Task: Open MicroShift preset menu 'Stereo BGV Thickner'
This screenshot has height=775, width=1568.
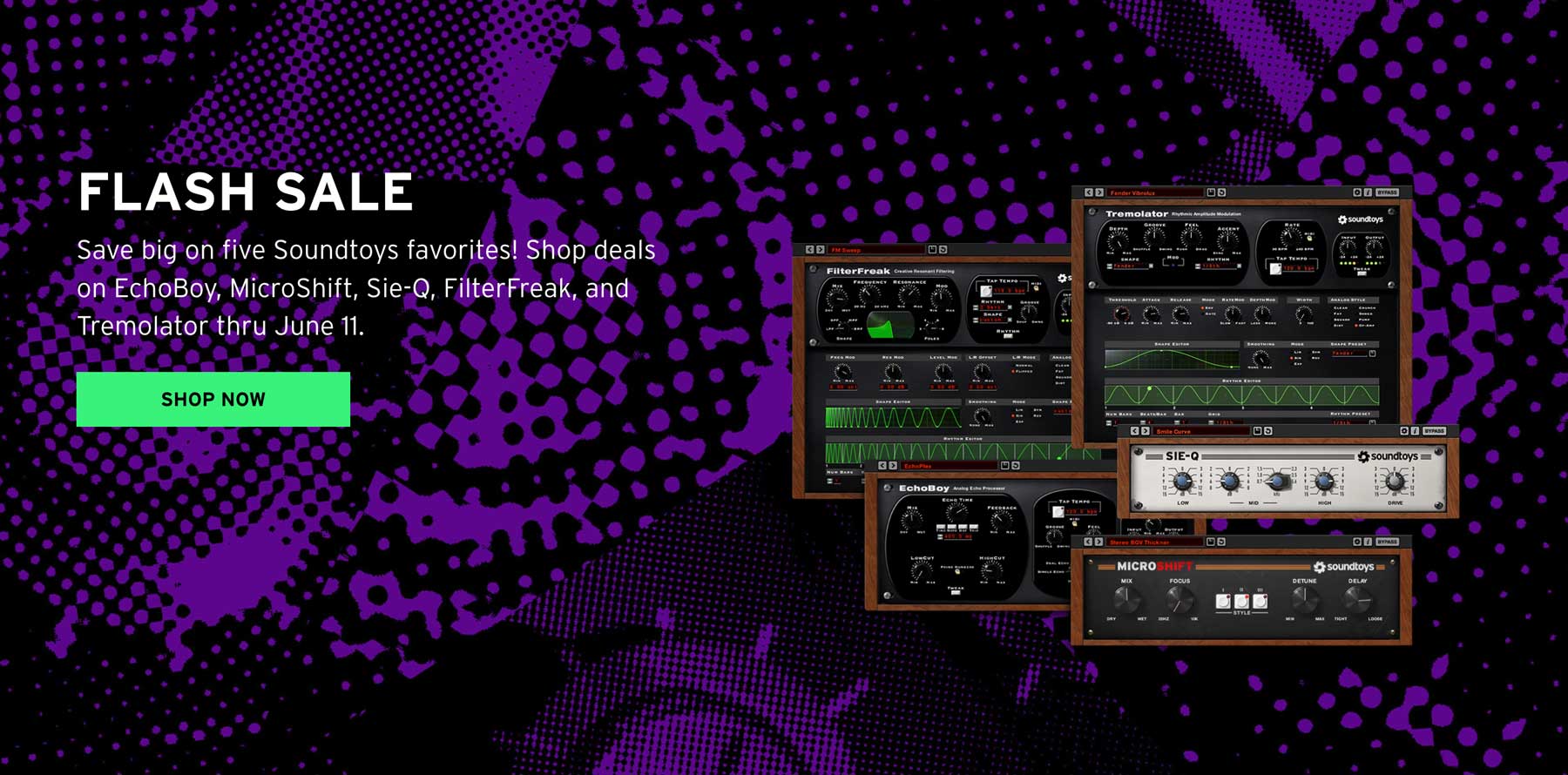Action: click(x=1154, y=542)
